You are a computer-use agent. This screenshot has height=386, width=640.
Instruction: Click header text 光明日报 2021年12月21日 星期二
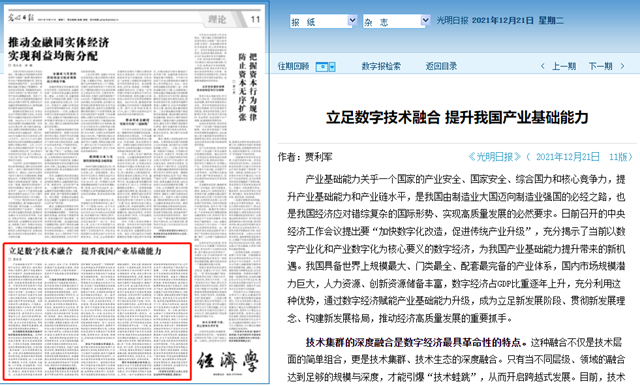[x=500, y=20]
